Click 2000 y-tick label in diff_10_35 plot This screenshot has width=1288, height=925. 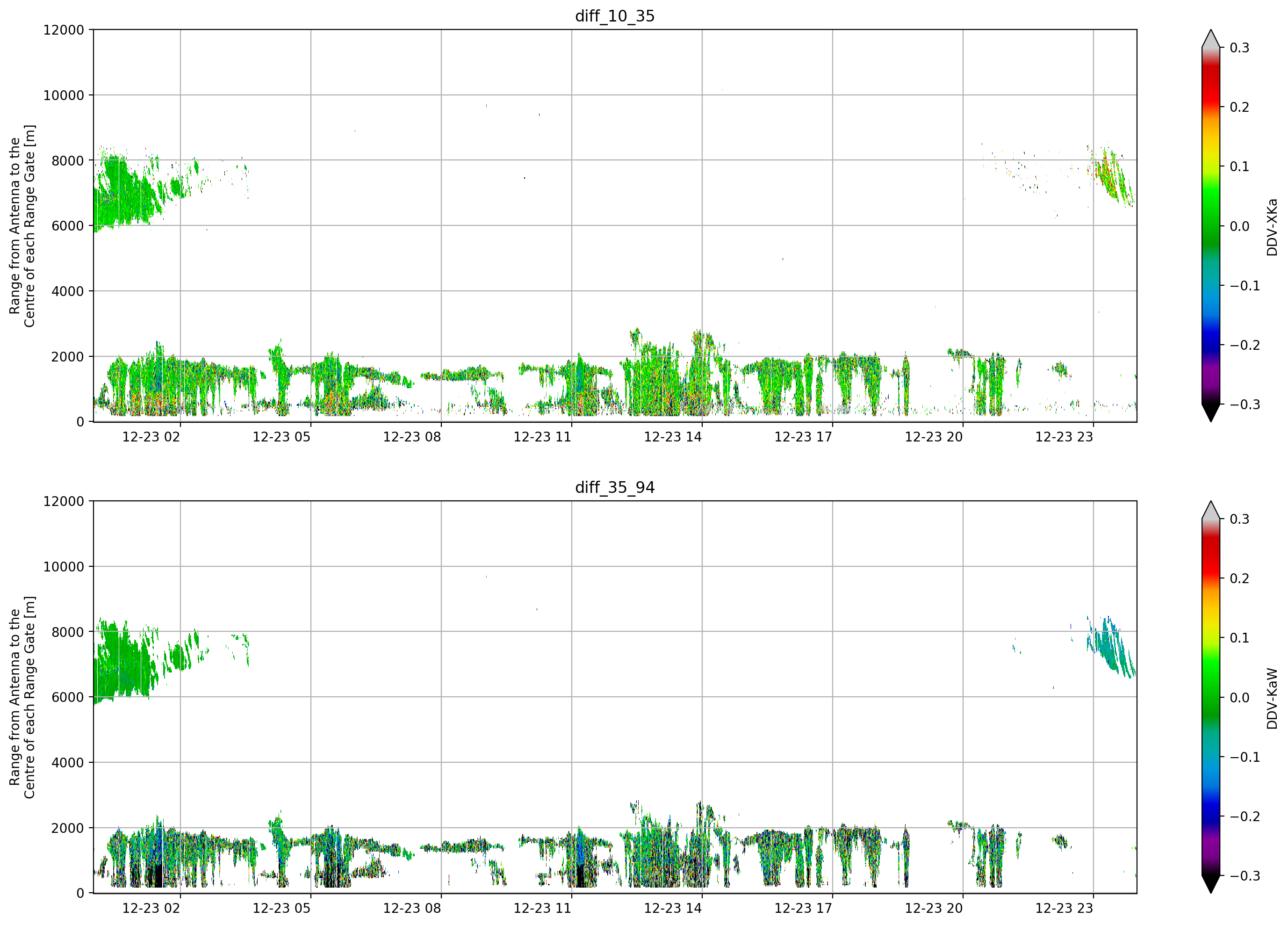[x=68, y=357]
